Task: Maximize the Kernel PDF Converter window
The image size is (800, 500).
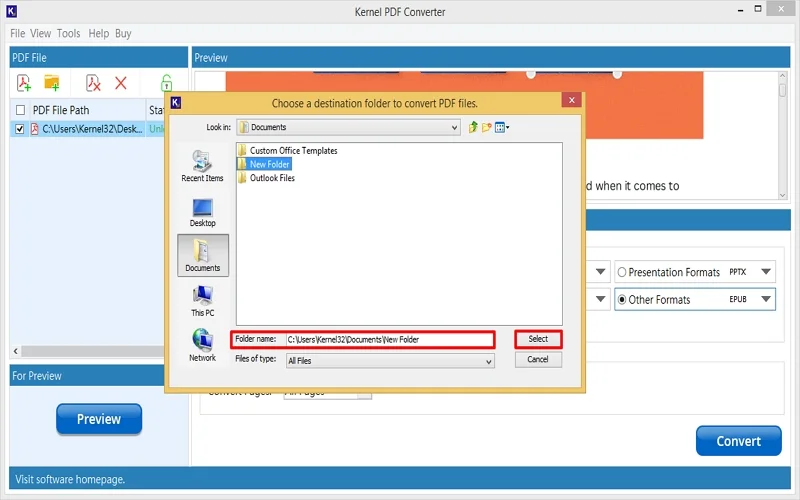Action: pyautogui.click(x=758, y=9)
